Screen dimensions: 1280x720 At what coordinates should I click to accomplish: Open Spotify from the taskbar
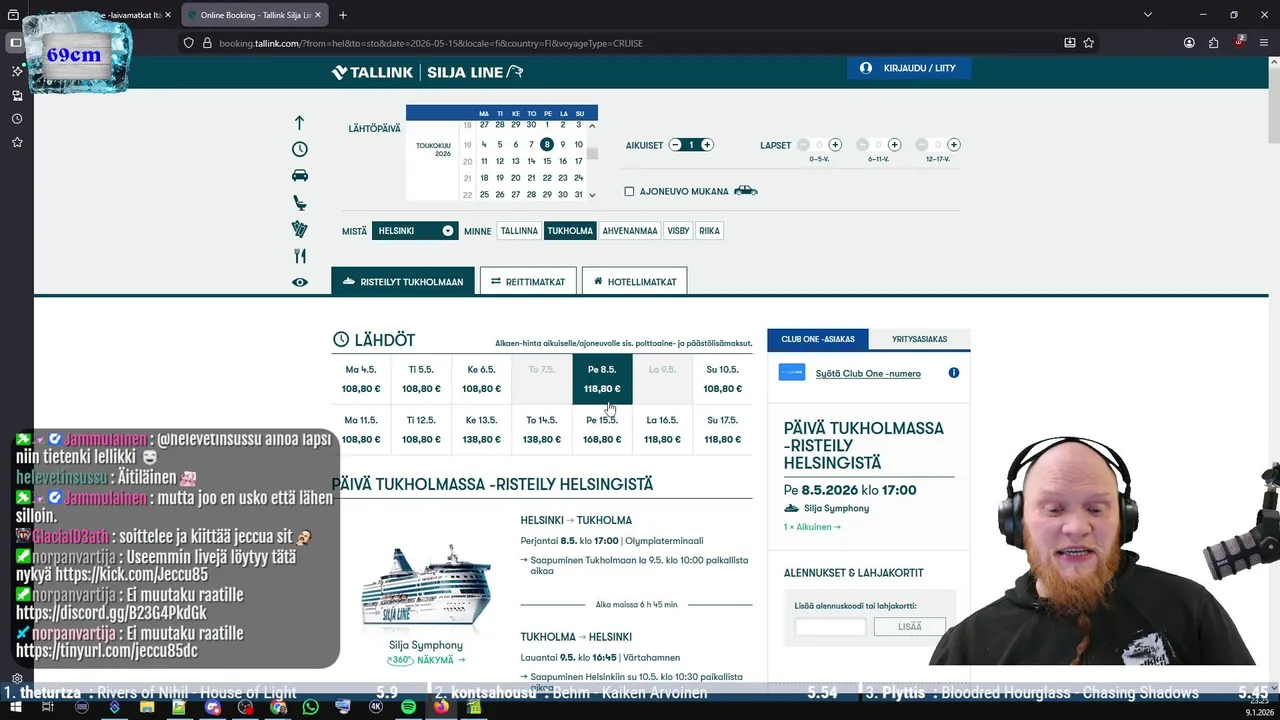[408, 707]
